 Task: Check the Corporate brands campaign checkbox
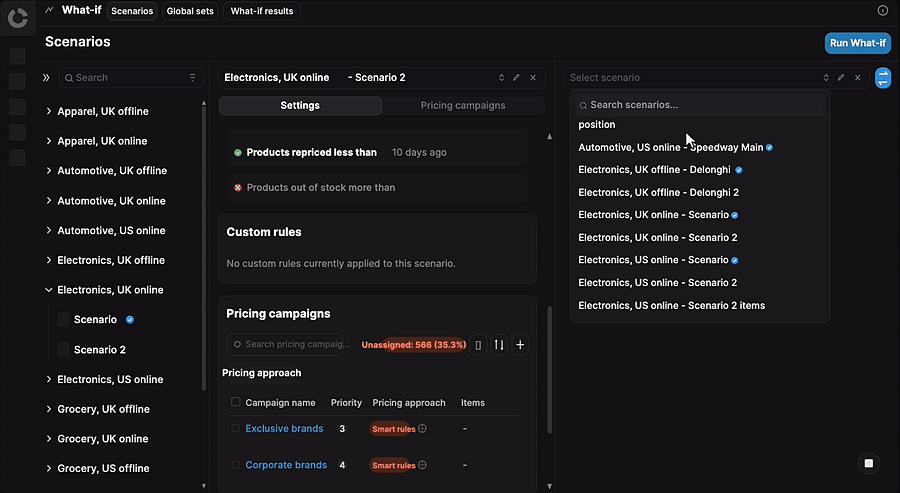tap(235, 464)
